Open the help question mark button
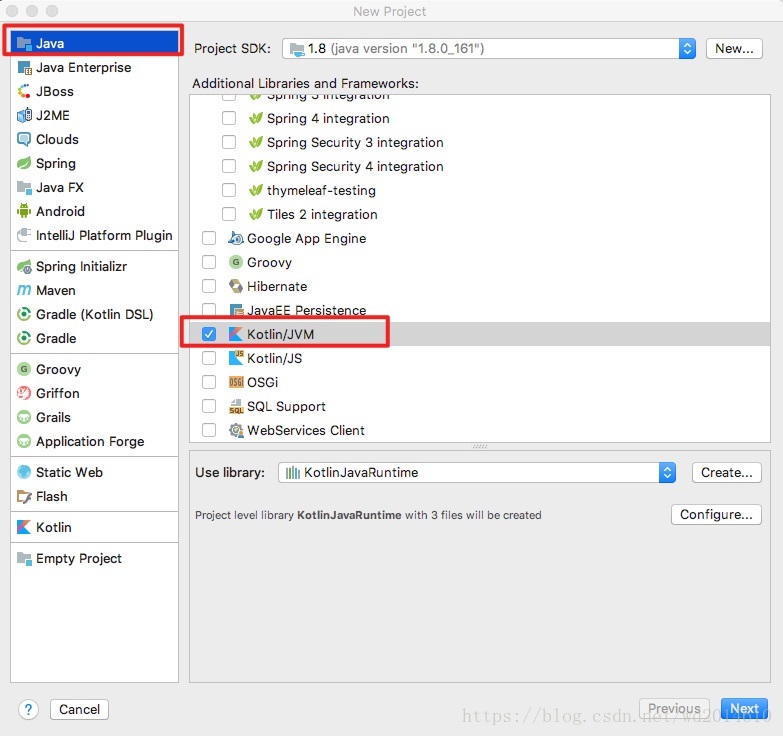Image resolution: width=783 pixels, height=736 pixels. (28, 710)
